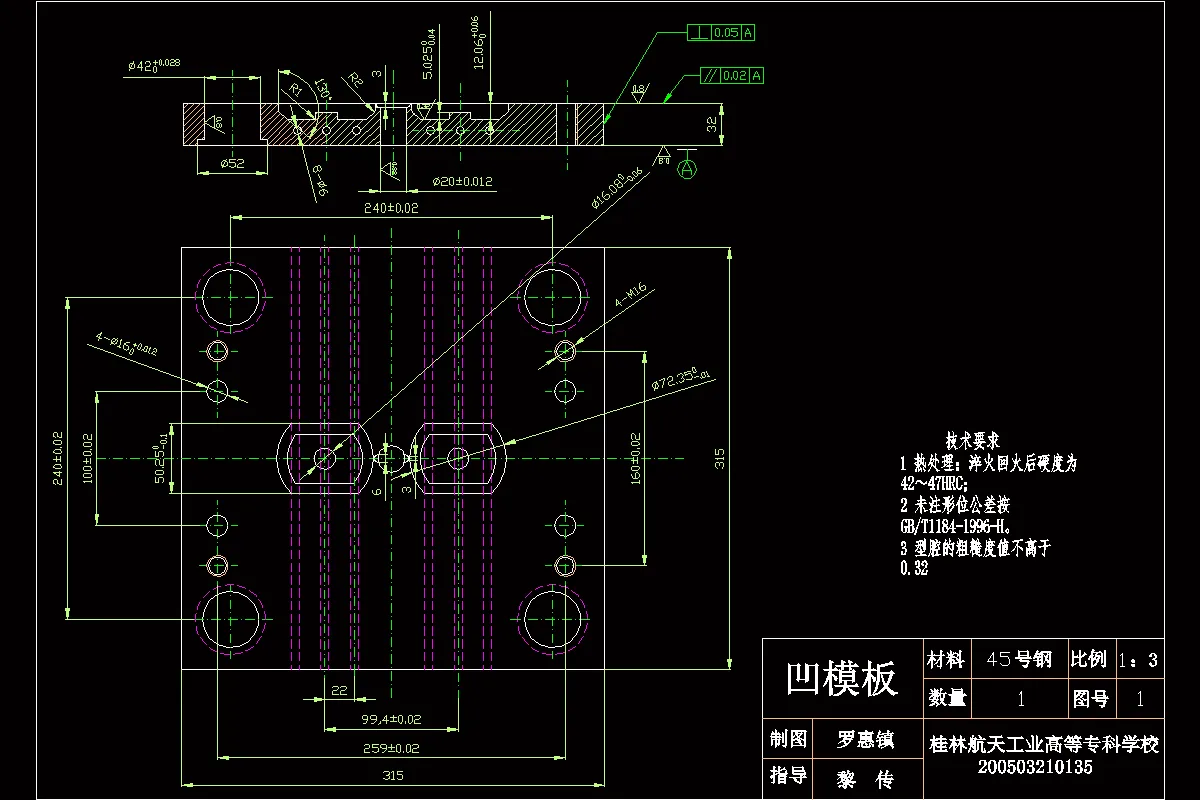Click the horizontal 240±0.02 dimension text

391,208
